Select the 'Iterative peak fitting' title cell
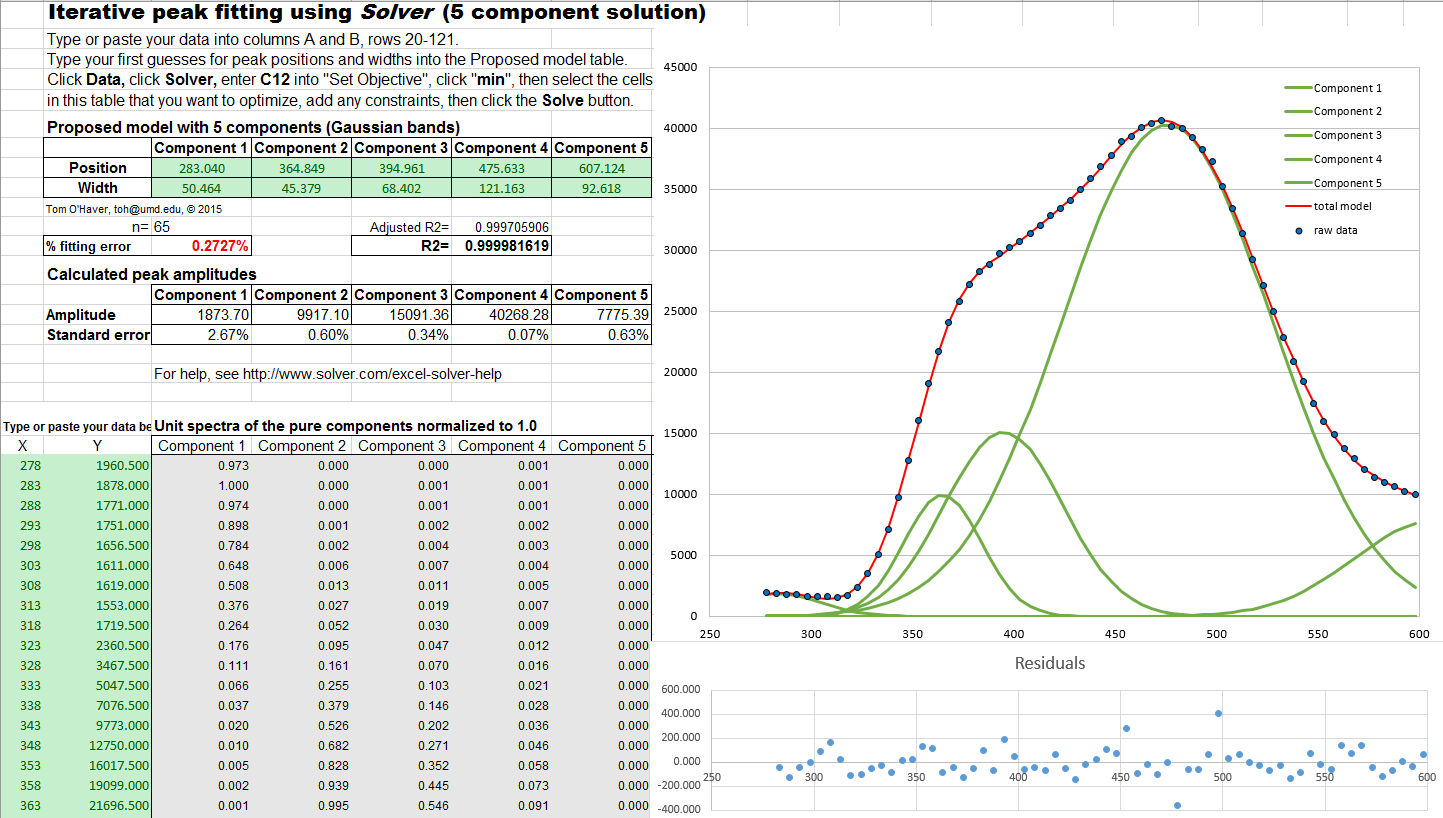The image size is (1443, 818). 376,13
